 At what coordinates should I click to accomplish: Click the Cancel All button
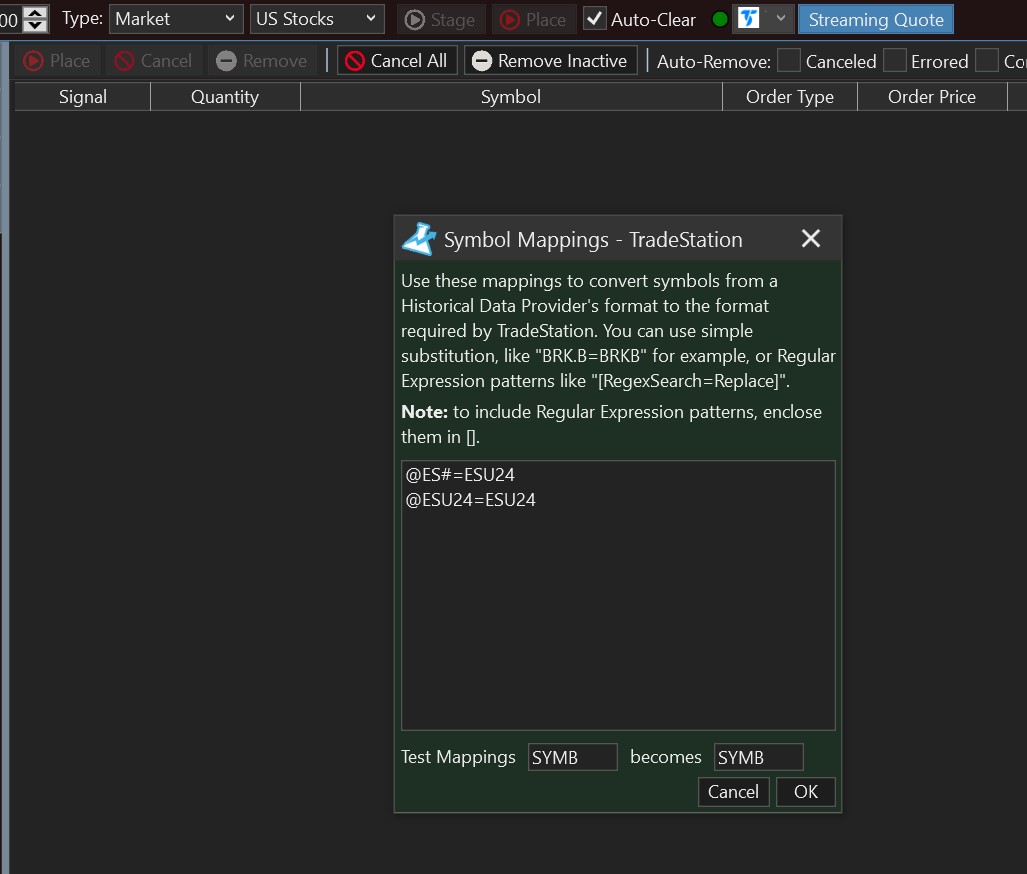pyautogui.click(x=397, y=61)
